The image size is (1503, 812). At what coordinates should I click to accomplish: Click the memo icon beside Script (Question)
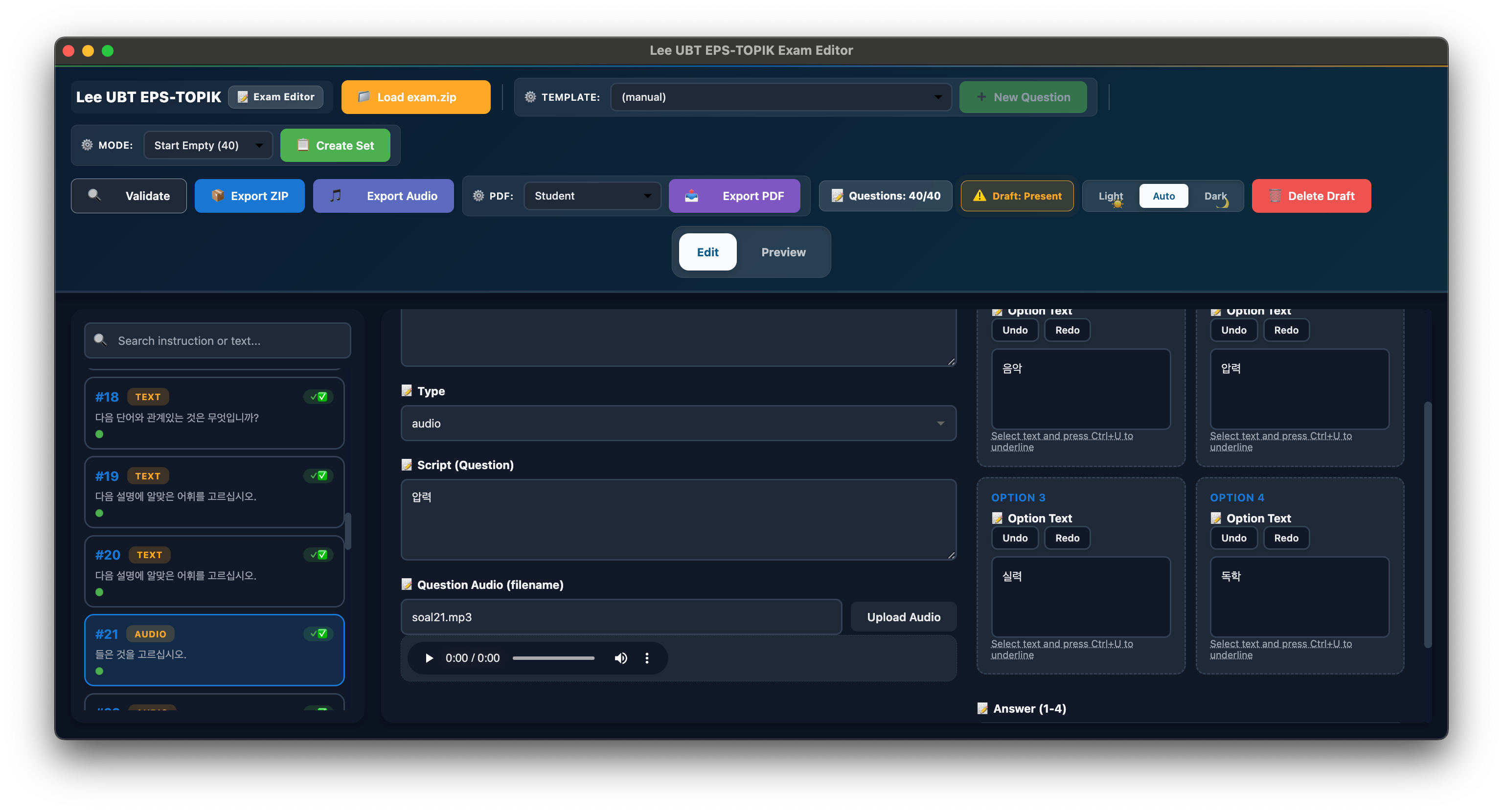coord(407,464)
